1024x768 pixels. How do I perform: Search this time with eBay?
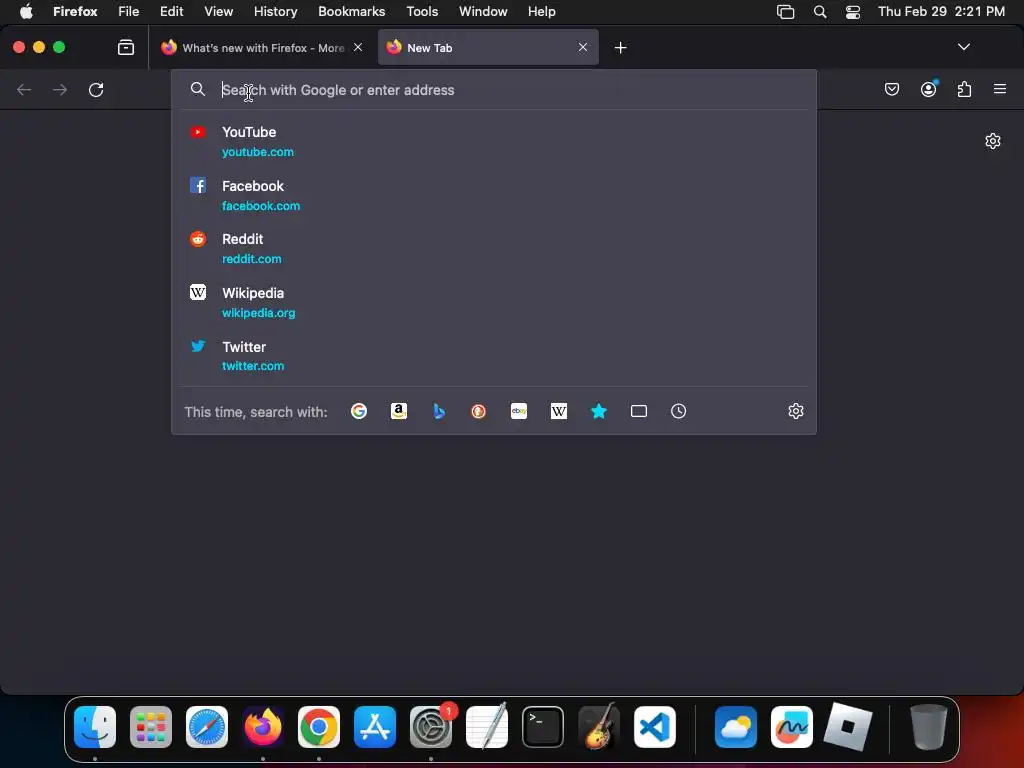[x=519, y=411]
